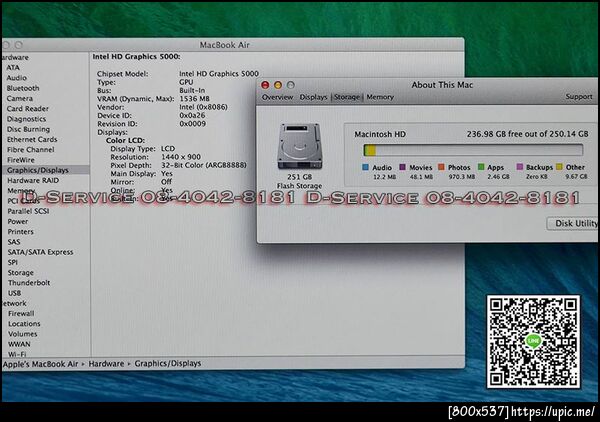Click '236.98 GB free out of 250.14 GB'
This screenshot has height=422, width=600.
point(527,134)
